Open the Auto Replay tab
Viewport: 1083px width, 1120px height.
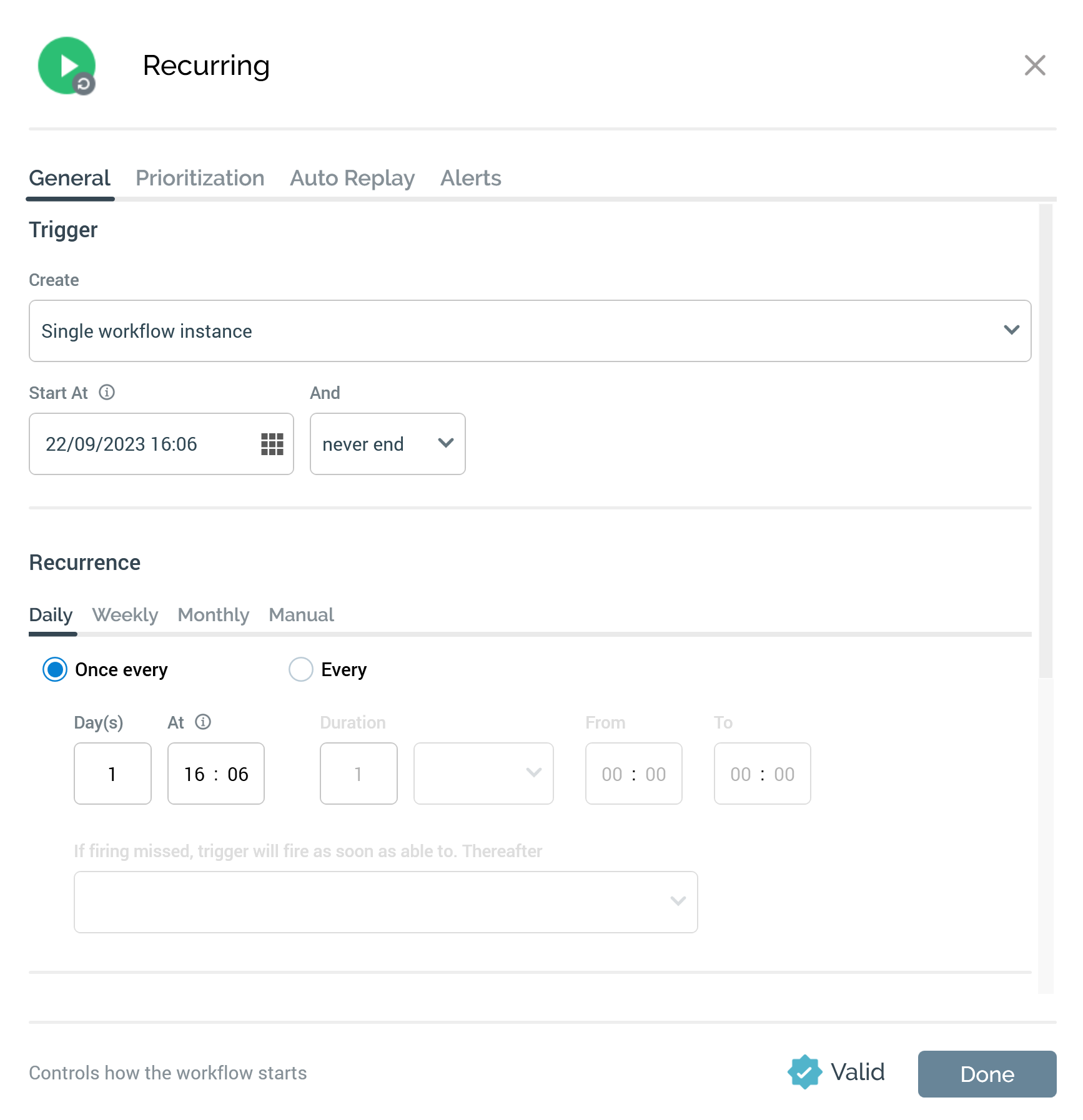[x=352, y=178]
